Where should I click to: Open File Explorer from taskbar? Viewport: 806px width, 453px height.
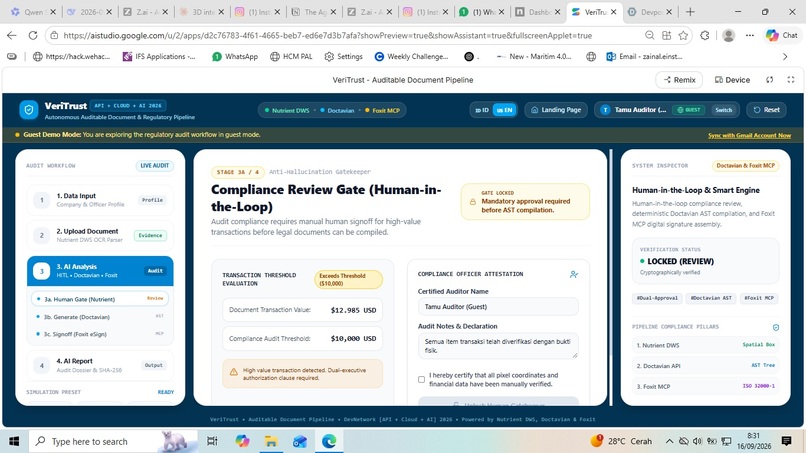click(x=271, y=441)
